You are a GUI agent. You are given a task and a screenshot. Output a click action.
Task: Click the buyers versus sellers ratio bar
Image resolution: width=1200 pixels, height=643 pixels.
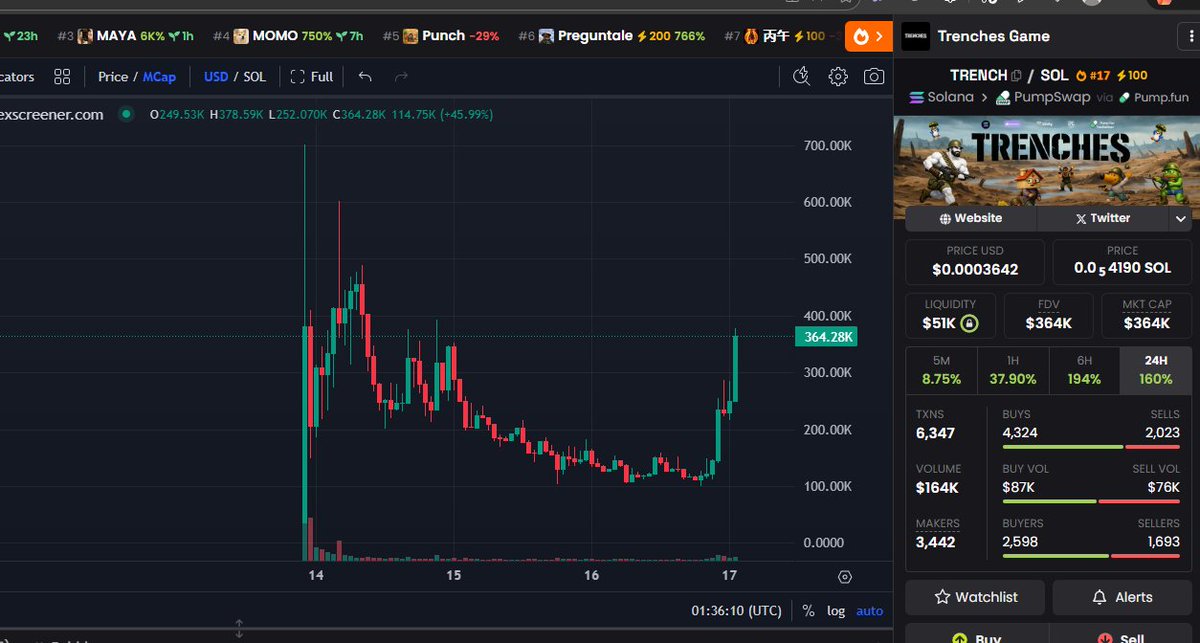click(x=1091, y=556)
